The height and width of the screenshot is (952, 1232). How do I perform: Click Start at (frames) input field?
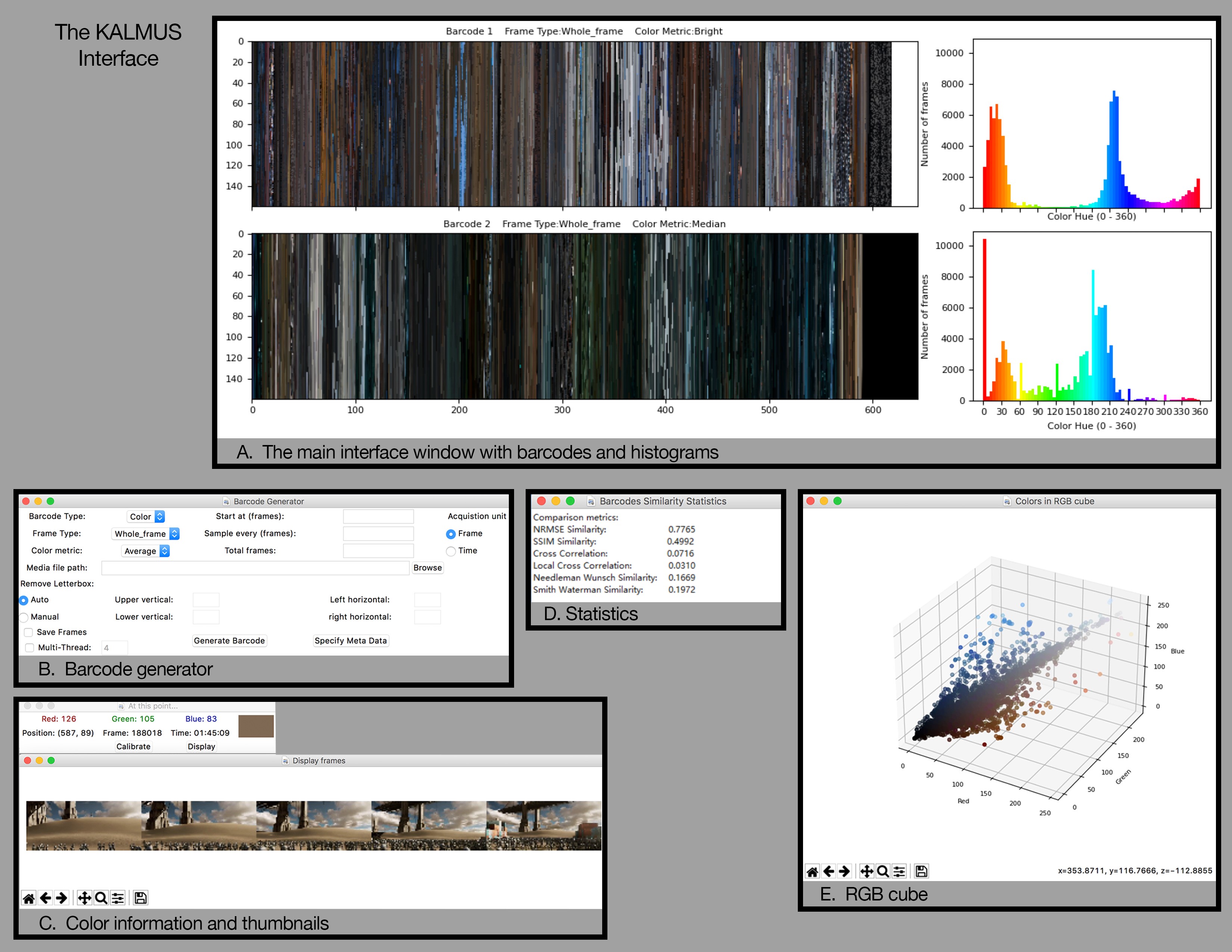(379, 517)
